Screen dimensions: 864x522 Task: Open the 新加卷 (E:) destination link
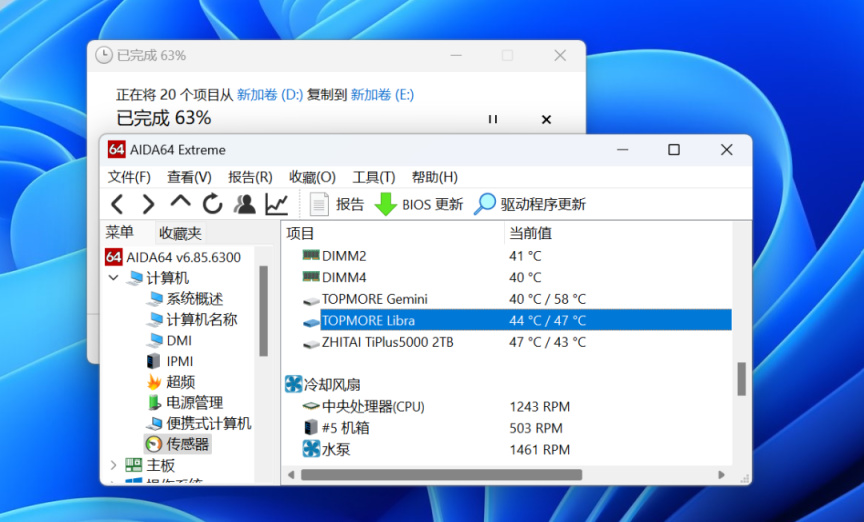pos(382,95)
